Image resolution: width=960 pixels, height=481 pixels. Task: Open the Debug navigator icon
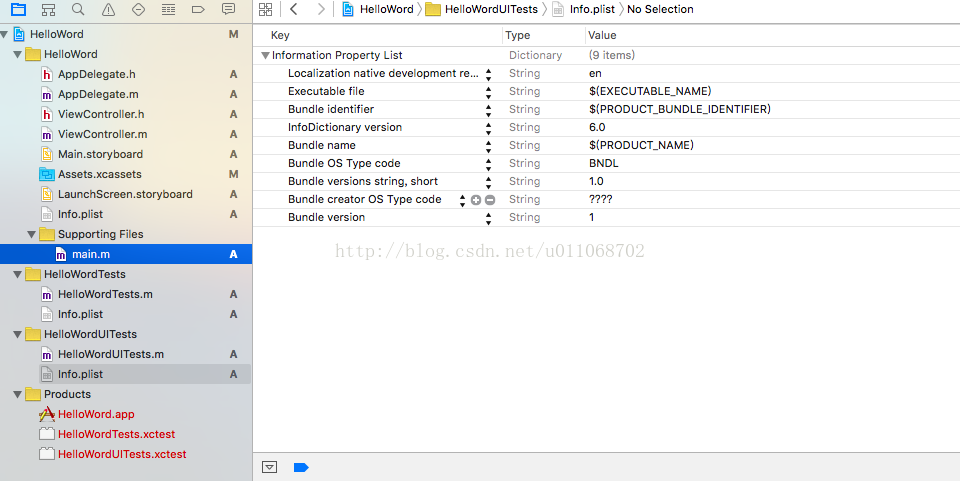[x=168, y=9]
